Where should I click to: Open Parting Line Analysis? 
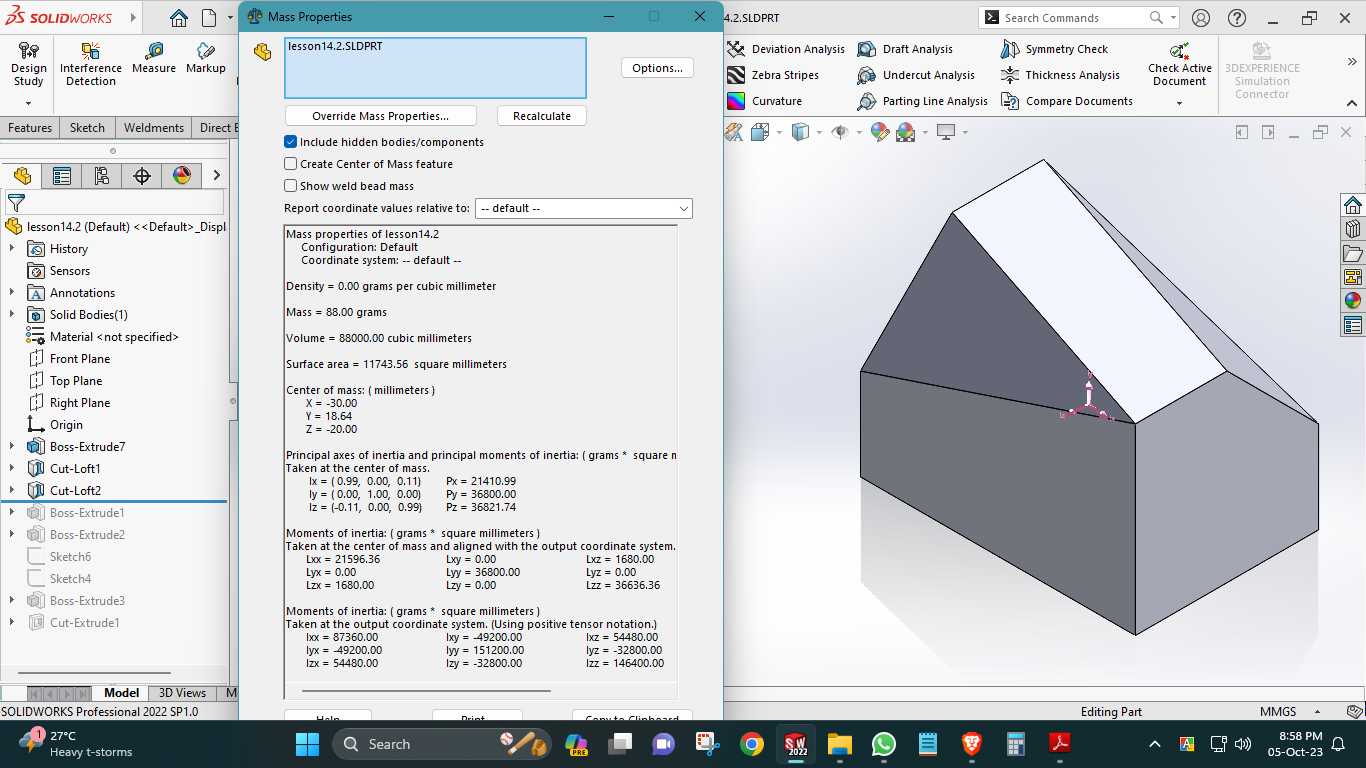point(922,101)
